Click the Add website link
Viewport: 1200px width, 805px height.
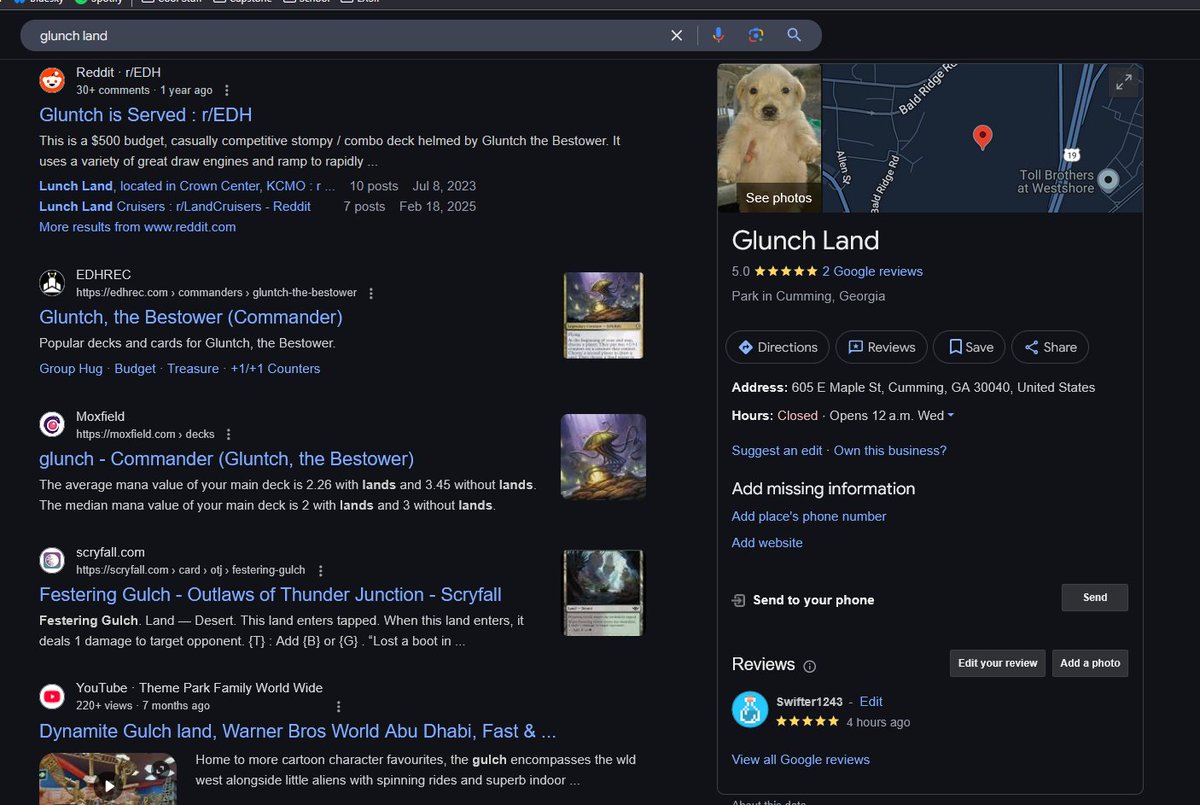(767, 542)
